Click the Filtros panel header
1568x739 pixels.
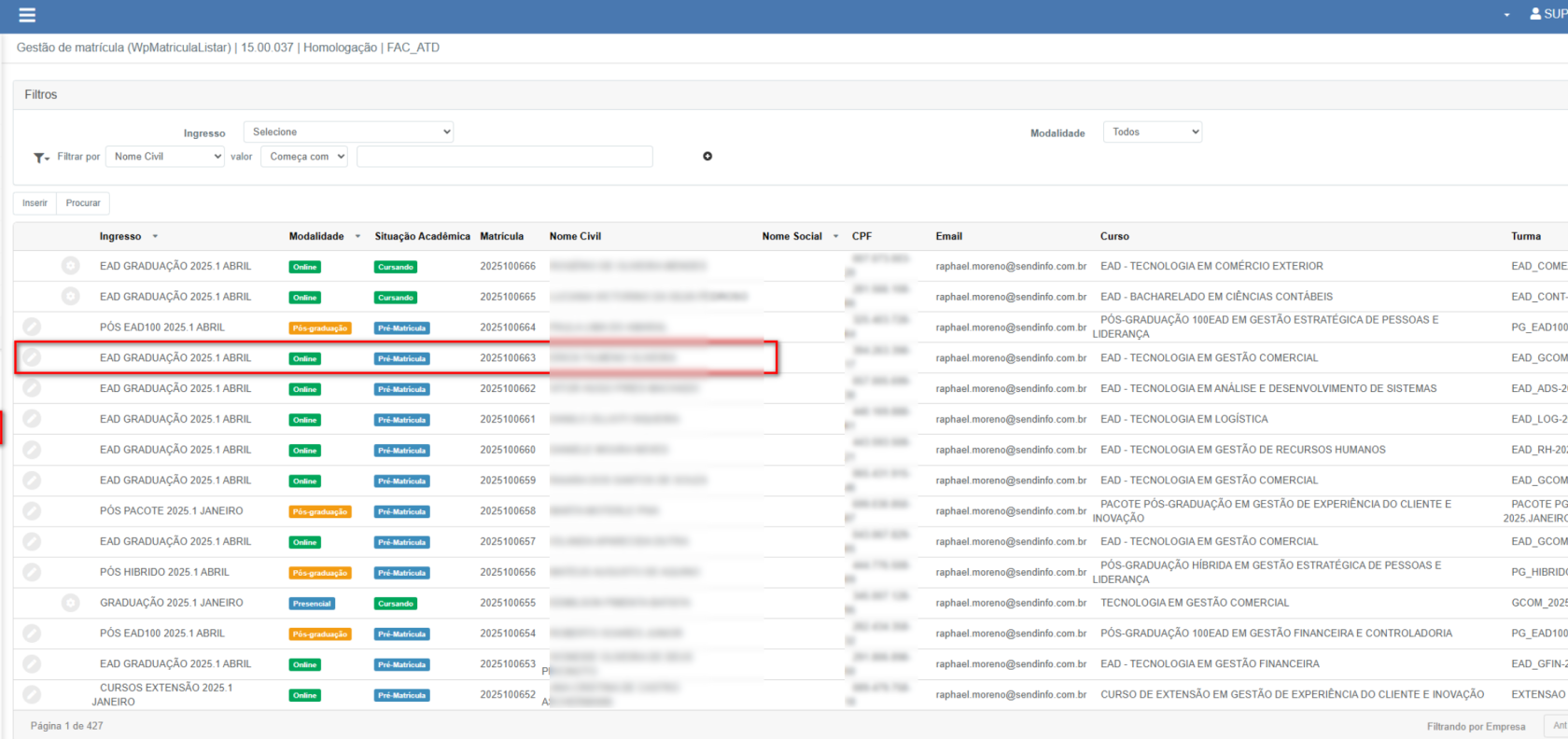[790, 94]
